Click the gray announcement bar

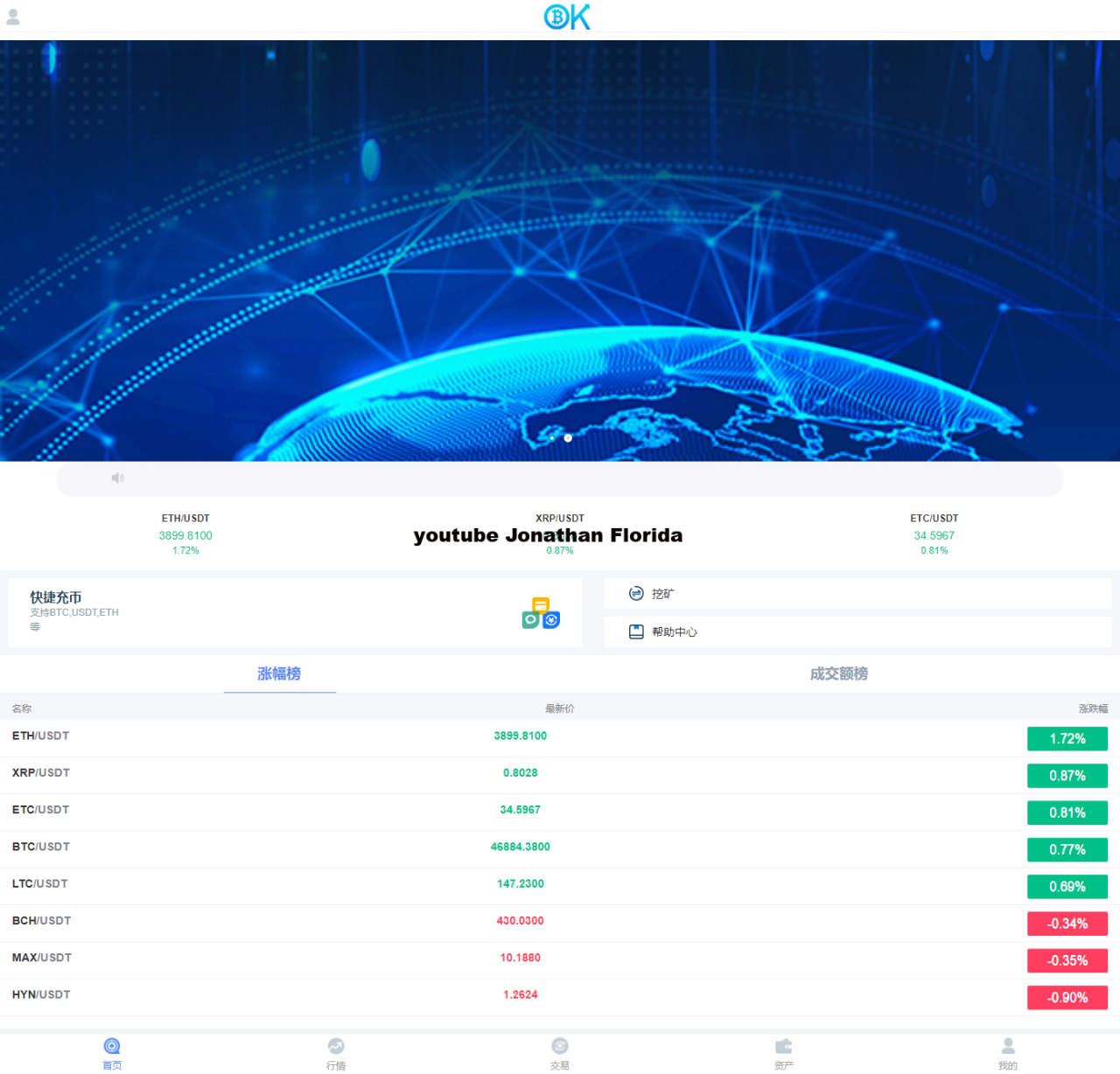click(x=560, y=478)
